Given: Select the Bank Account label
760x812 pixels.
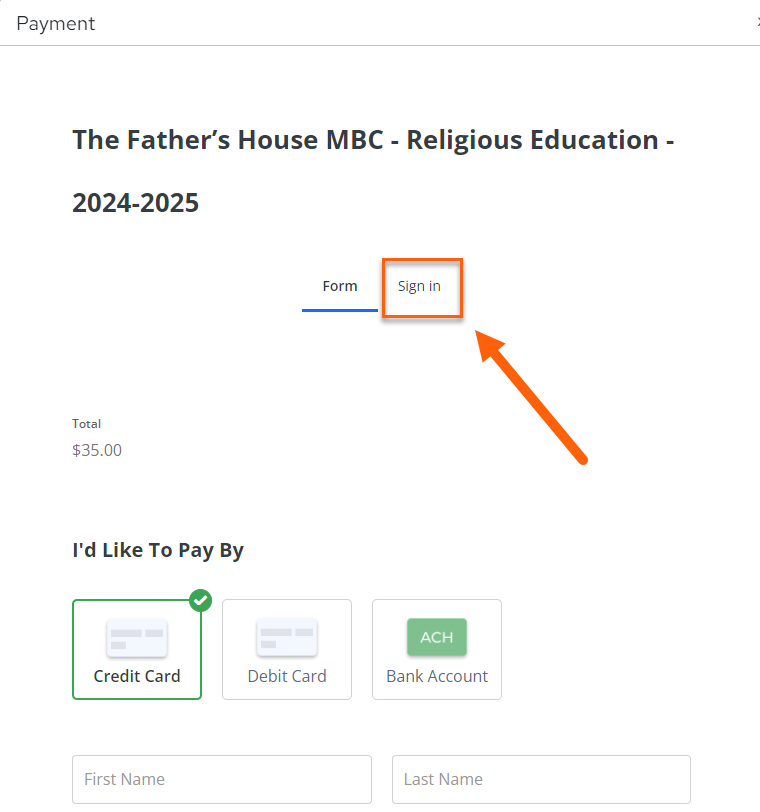Looking at the screenshot, I should click(x=437, y=676).
